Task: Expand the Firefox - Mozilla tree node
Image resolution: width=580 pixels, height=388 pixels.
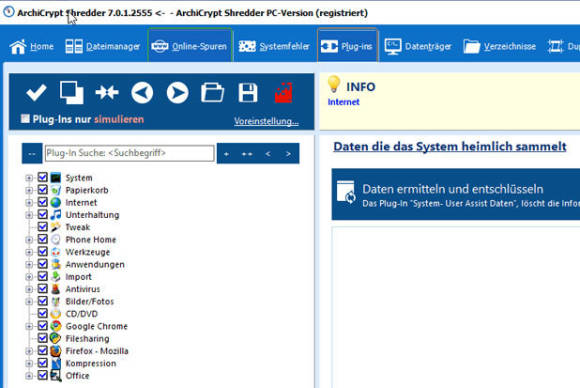Action: 29,351
